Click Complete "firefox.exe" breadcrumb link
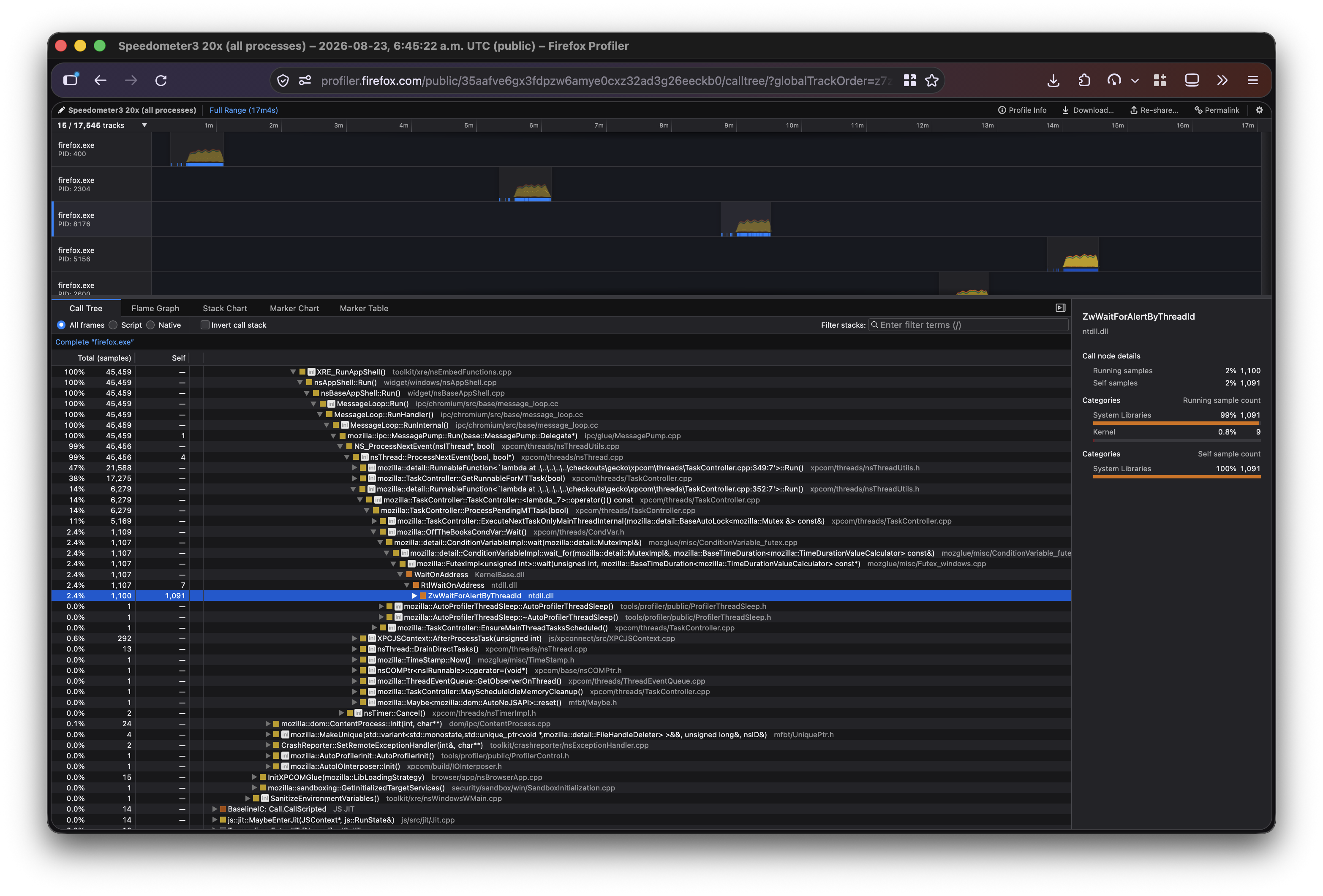Image resolution: width=1323 pixels, height=896 pixels. pyautogui.click(x=95, y=342)
